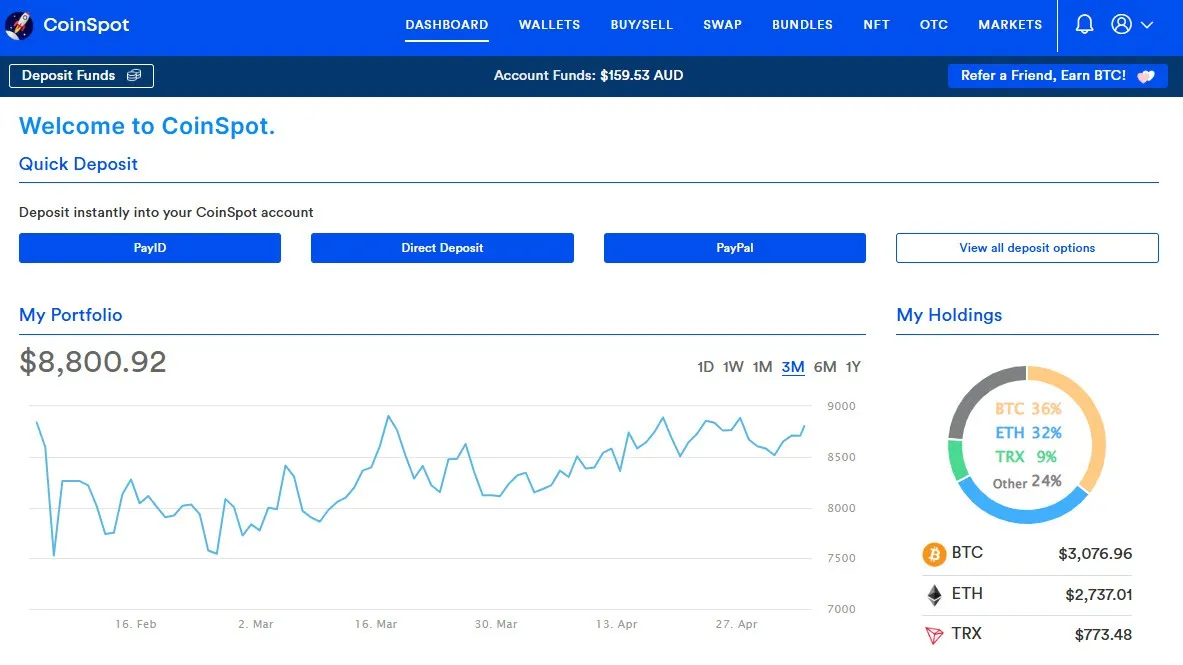Click the heart icon in referral banner

pos(1146,76)
